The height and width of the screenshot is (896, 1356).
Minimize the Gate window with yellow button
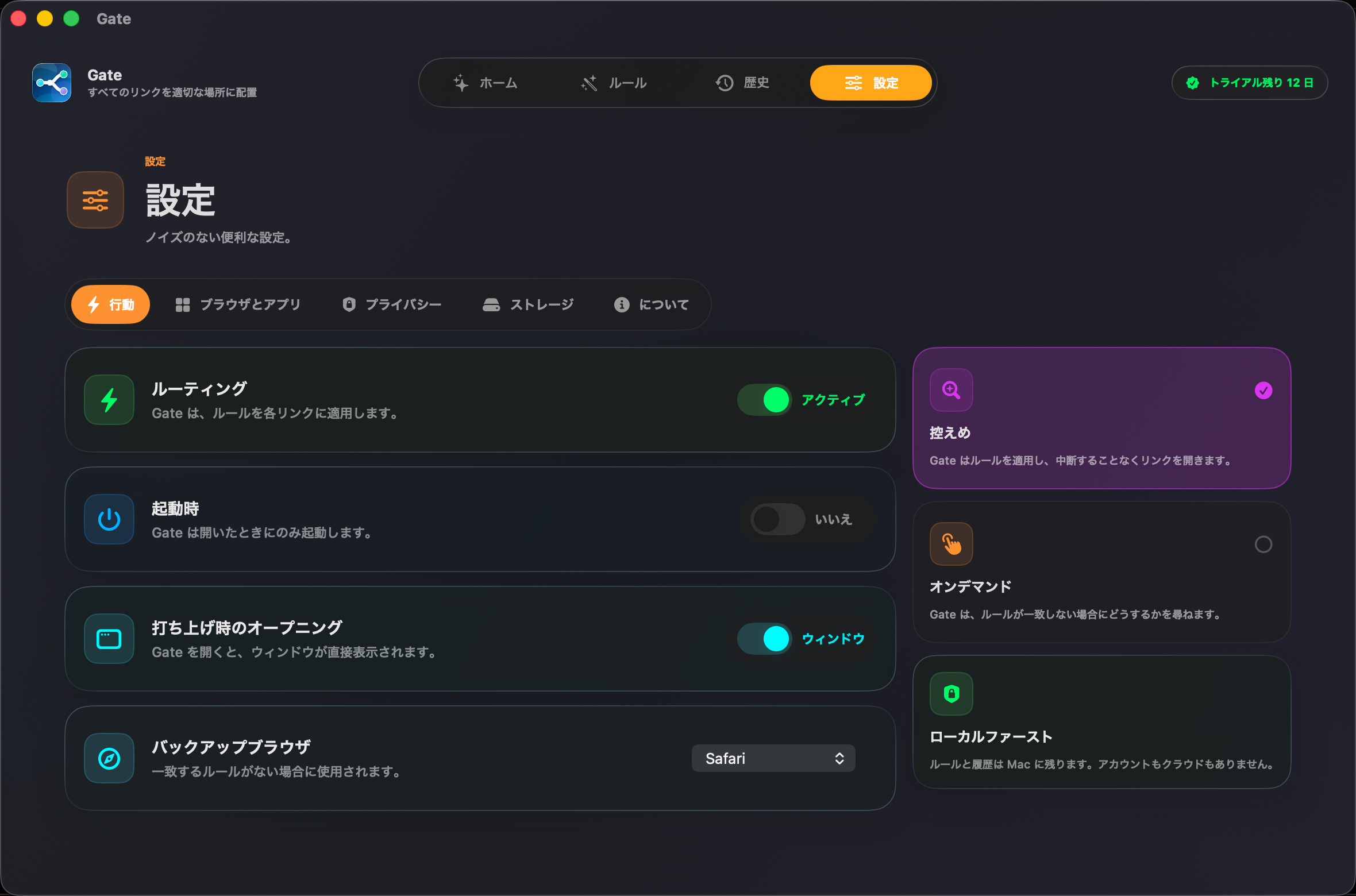45,19
